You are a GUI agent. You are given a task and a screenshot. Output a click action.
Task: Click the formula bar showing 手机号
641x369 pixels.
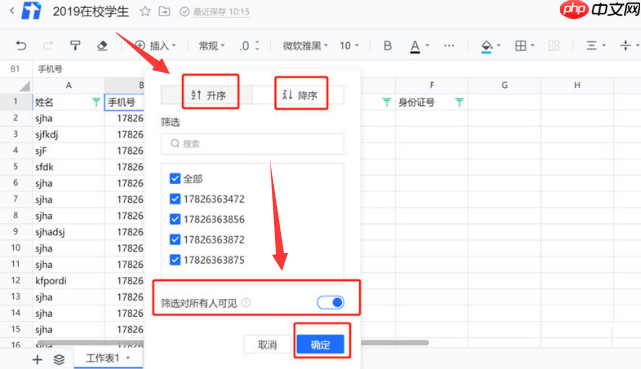(50, 69)
